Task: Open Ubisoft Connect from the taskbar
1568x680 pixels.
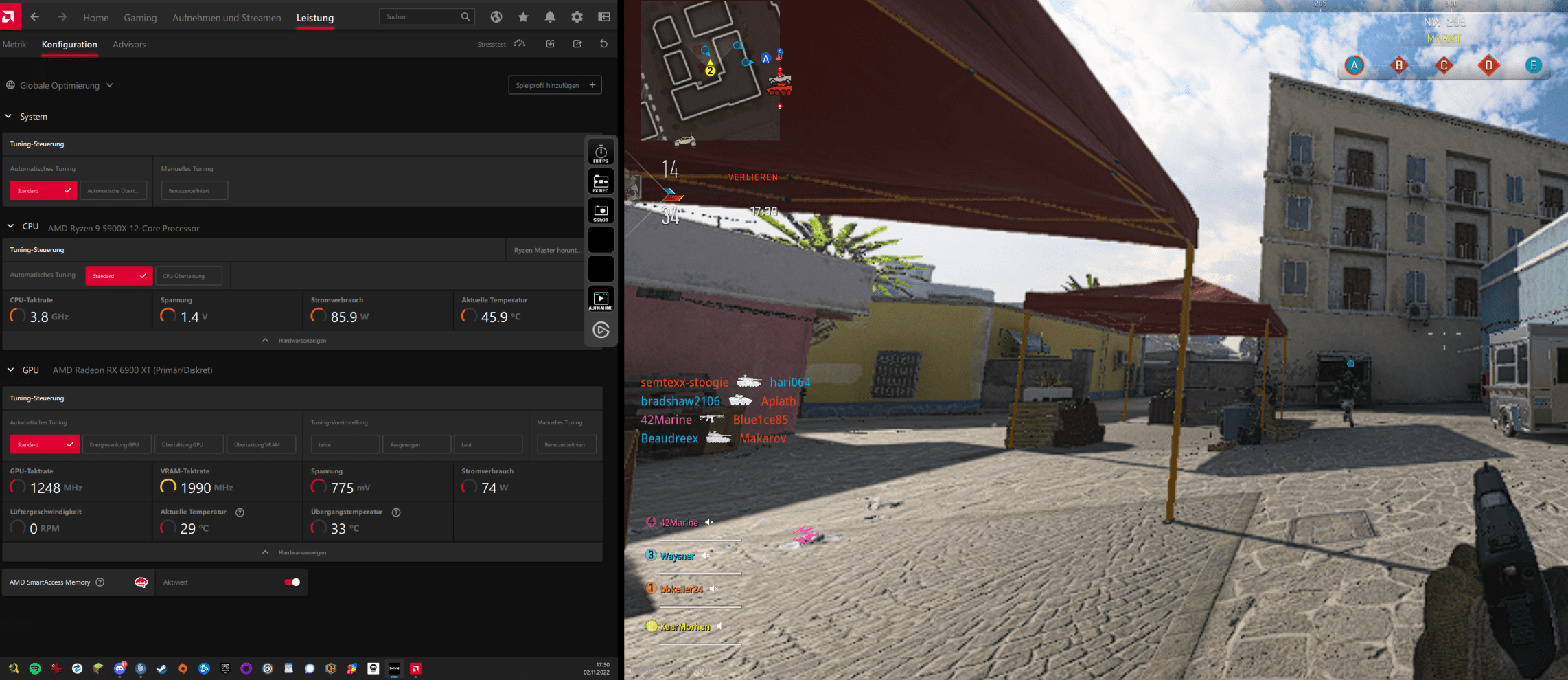Action: tap(267, 668)
